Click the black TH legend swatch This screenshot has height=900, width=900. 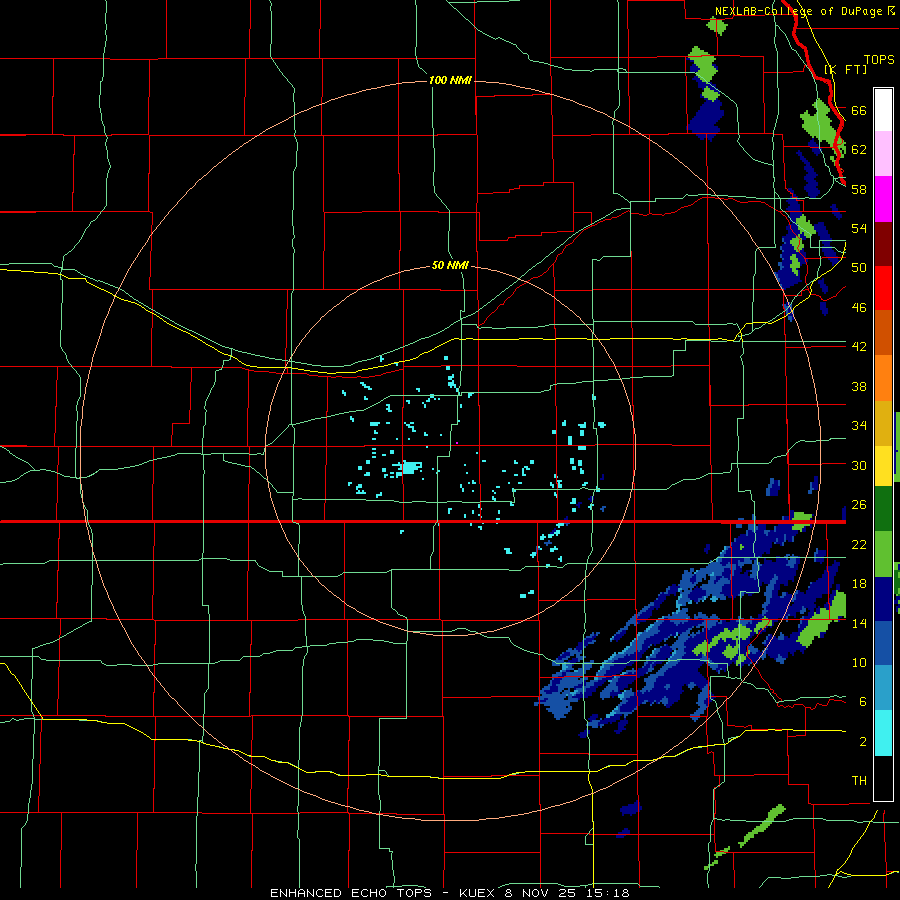pyautogui.click(x=883, y=778)
